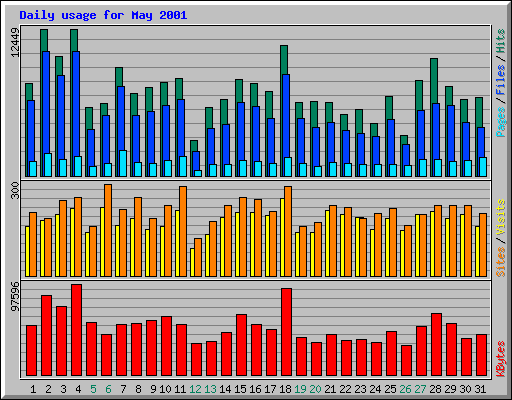The image size is (512, 400).
Task: Click the green hits bar top for day 28
Action: click(434, 81)
